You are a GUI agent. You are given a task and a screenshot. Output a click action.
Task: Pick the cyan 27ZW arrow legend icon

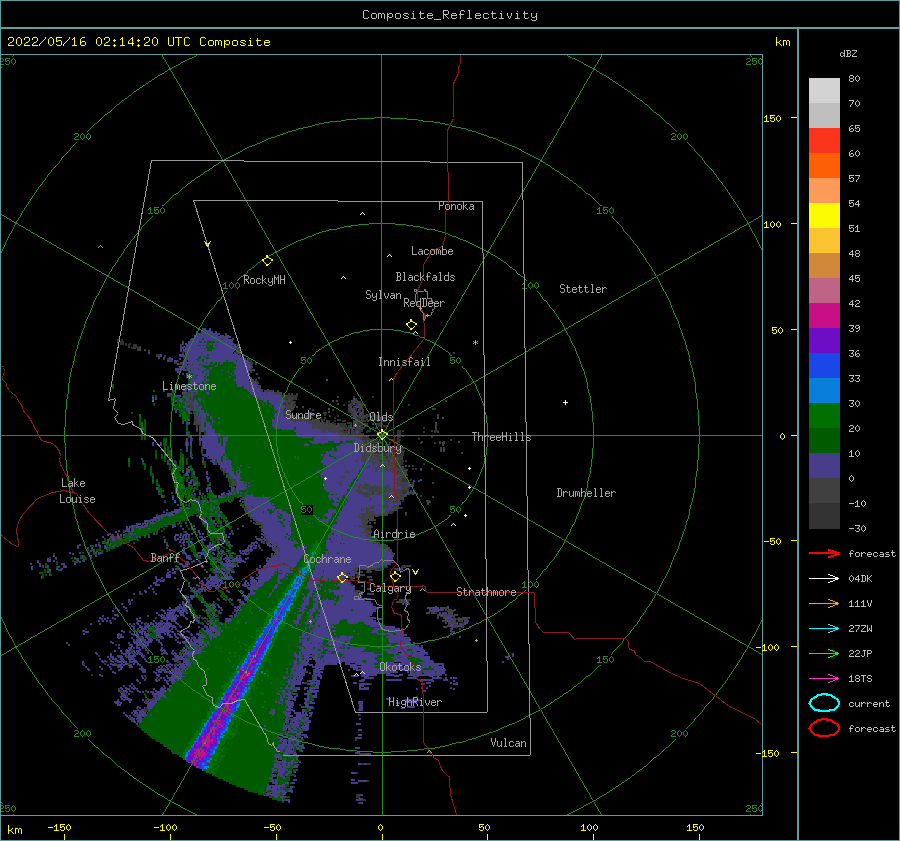824,629
